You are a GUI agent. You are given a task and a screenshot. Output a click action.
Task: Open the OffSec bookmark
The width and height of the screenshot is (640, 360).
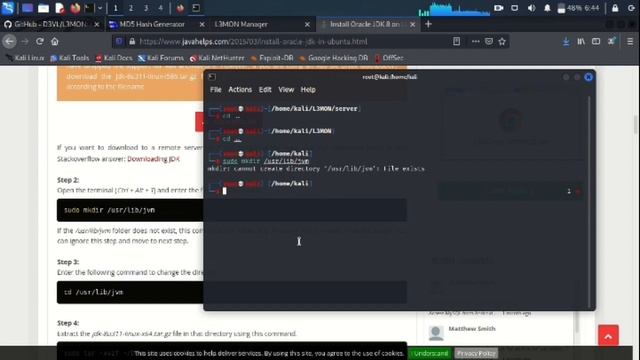pos(389,58)
